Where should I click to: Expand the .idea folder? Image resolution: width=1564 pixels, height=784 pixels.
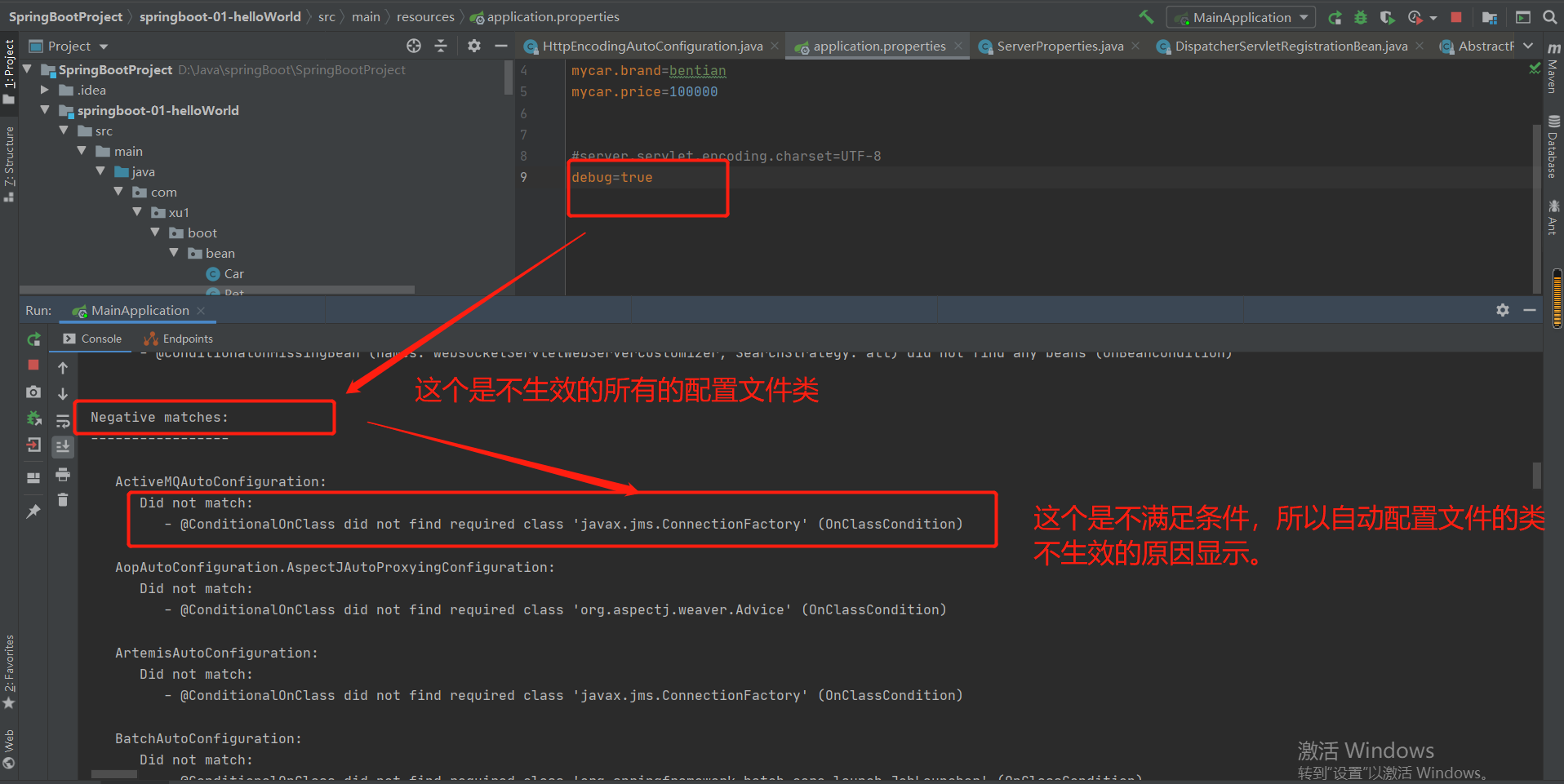click(46, 90)
